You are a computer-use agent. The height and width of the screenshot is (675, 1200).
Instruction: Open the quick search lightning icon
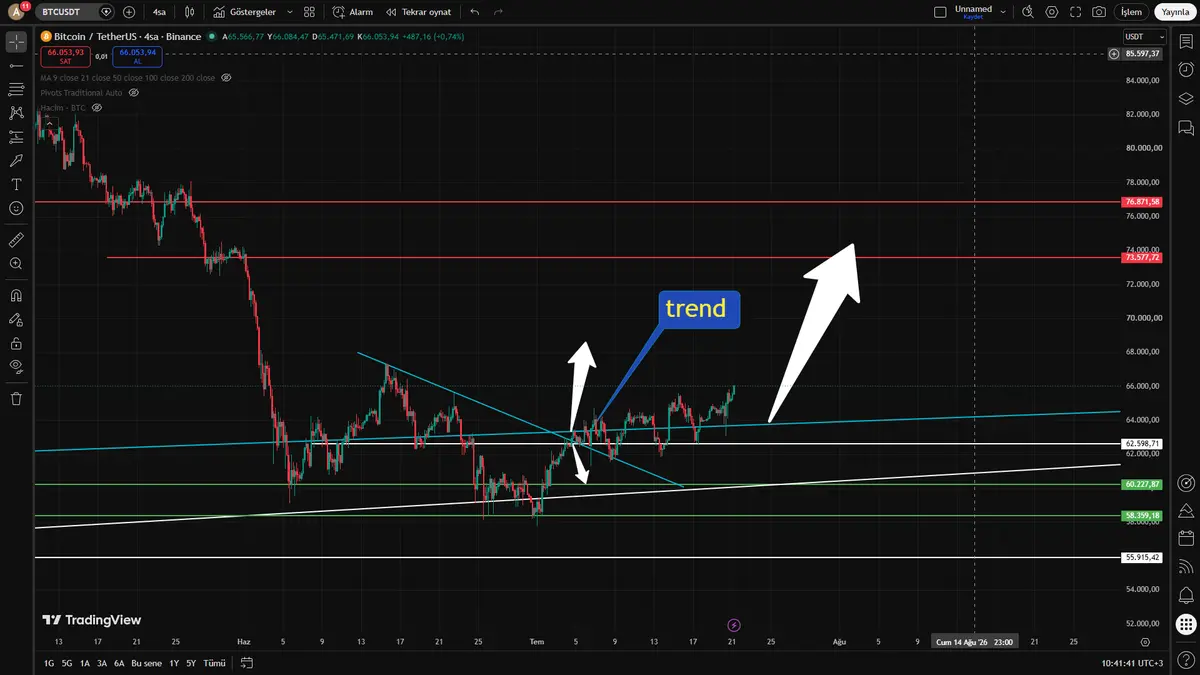click(1027, 12)
